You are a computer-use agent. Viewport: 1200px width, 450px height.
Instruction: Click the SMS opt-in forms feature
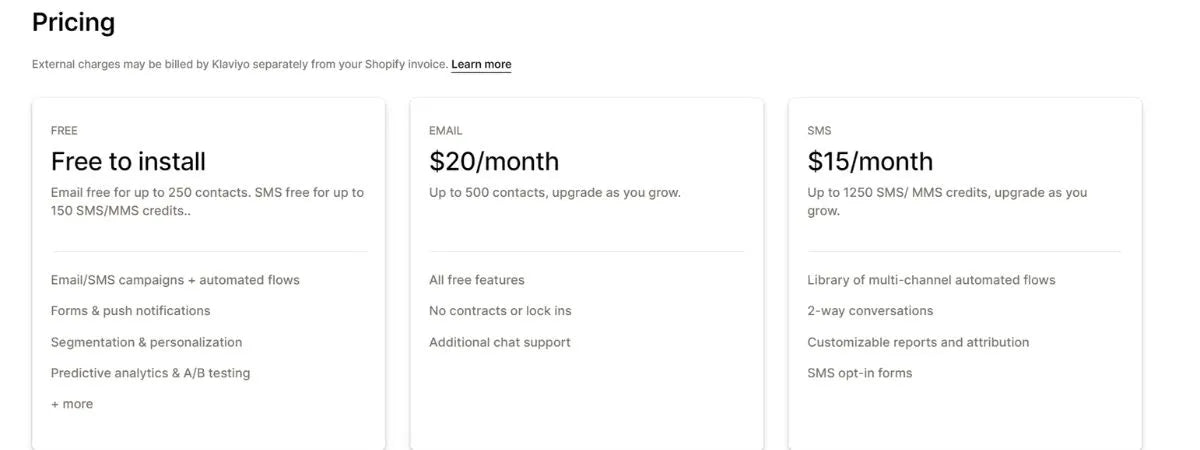[860, 373]
